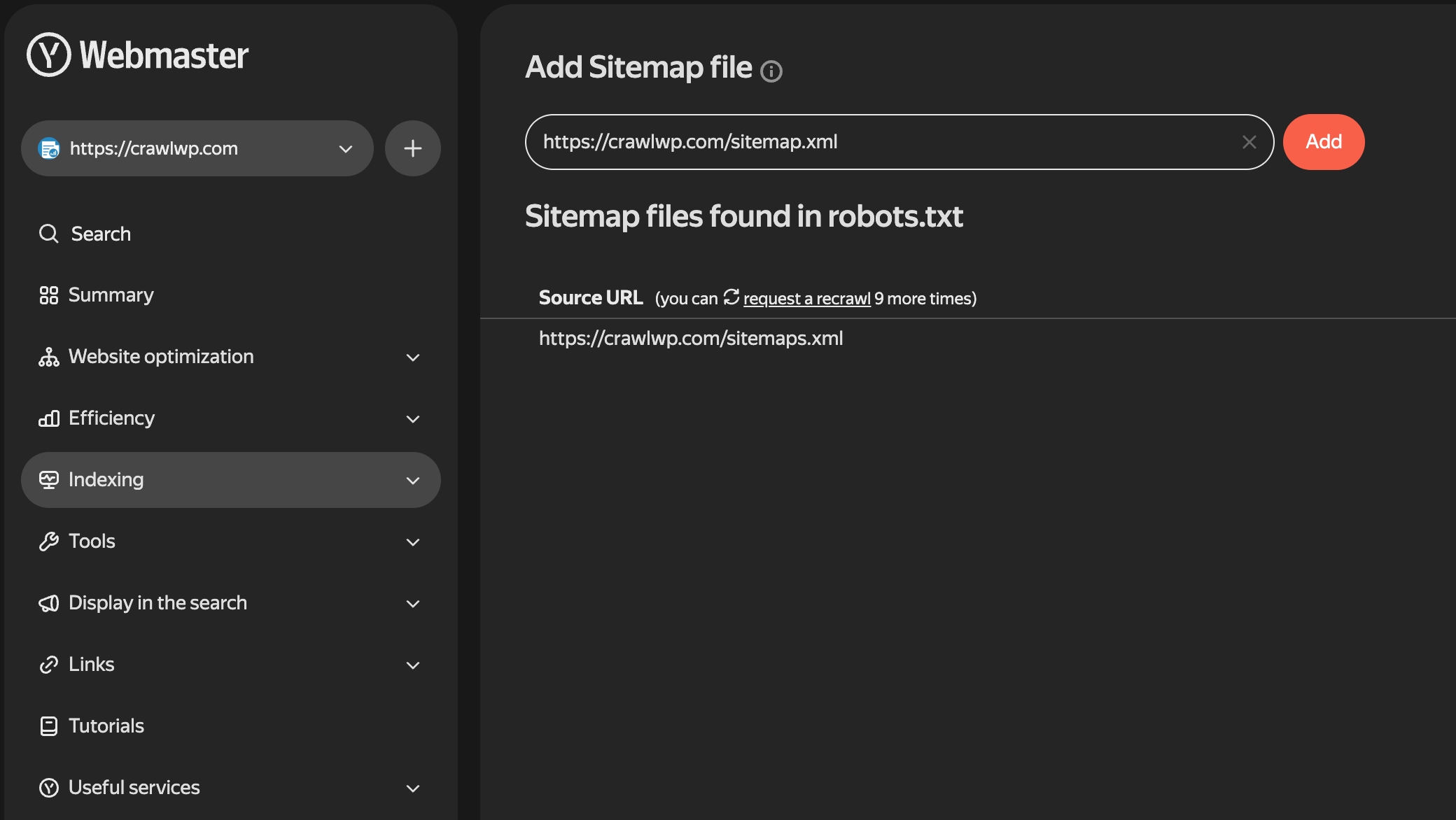1456x820 pixels.
Task: Click the Webmaster title text
Action: 164,55
